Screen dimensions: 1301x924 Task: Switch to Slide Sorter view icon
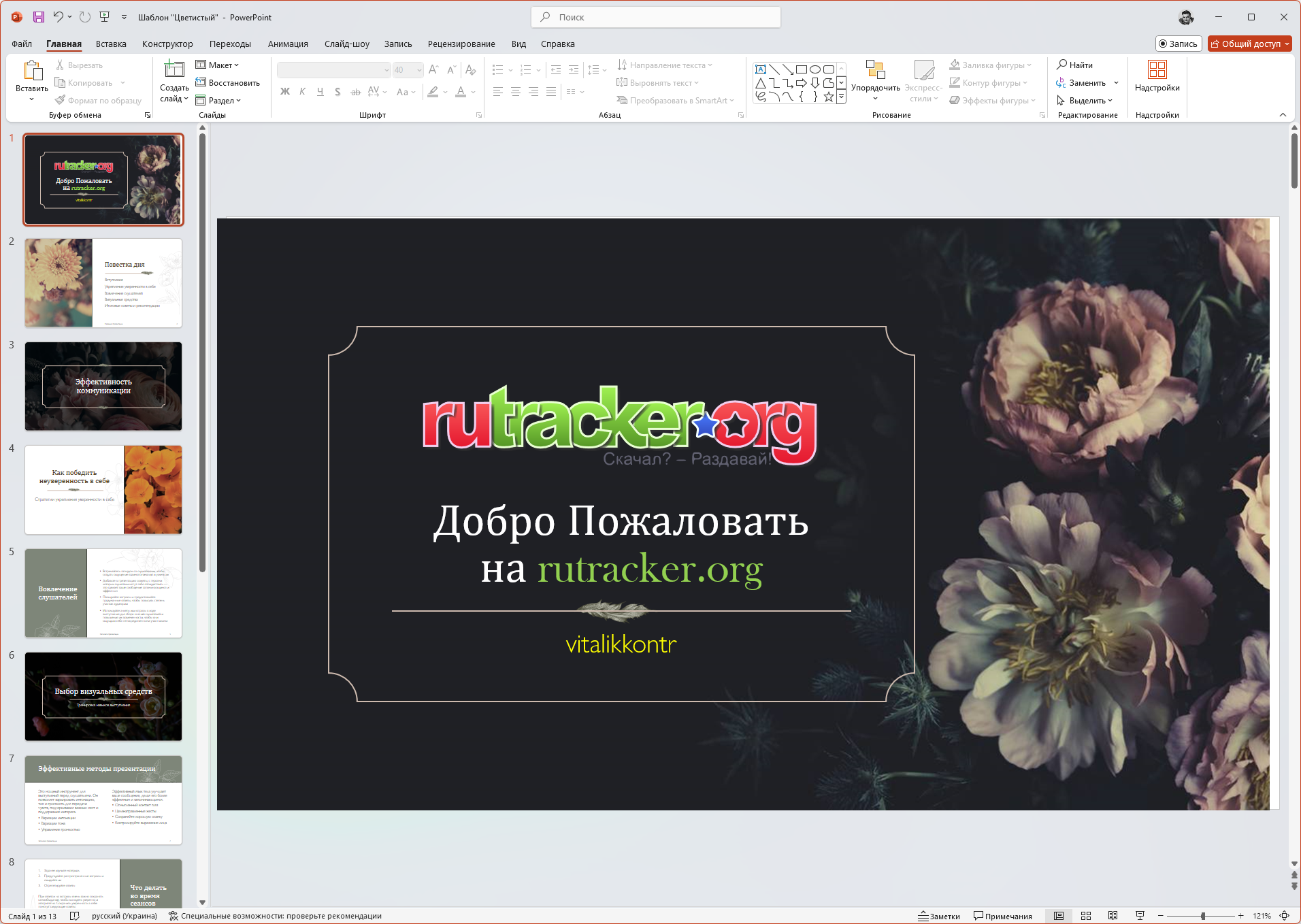(1086, 916)
